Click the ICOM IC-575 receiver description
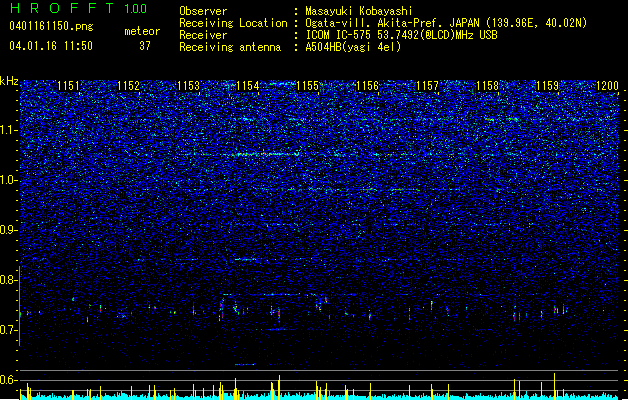Screen dimensions: 629x400 click(401, 35)
